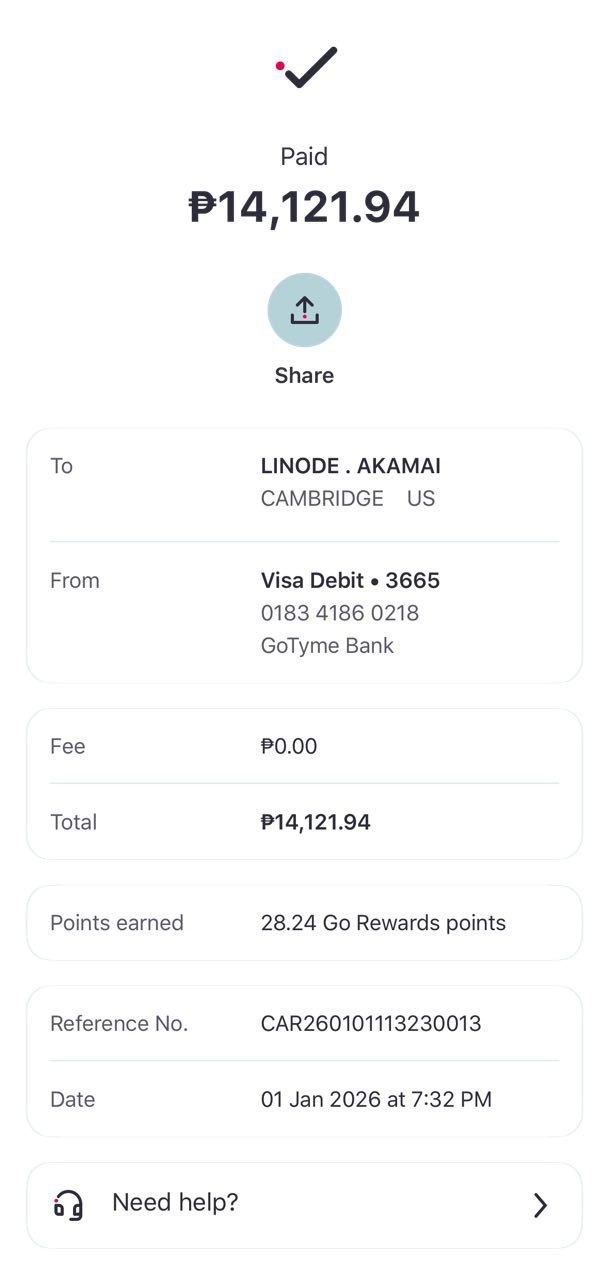The width and height of the screenshot is (609, 1280).
Task: Click the headset support icon
Action: click(x=68, y=1204)
